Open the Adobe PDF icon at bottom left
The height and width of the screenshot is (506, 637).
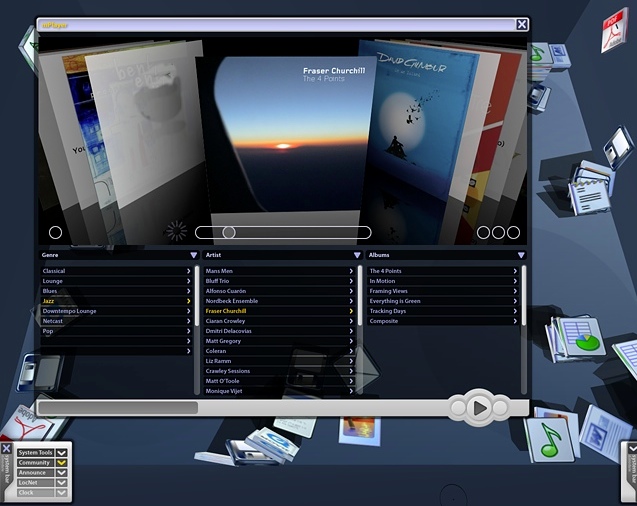(28, 422)
